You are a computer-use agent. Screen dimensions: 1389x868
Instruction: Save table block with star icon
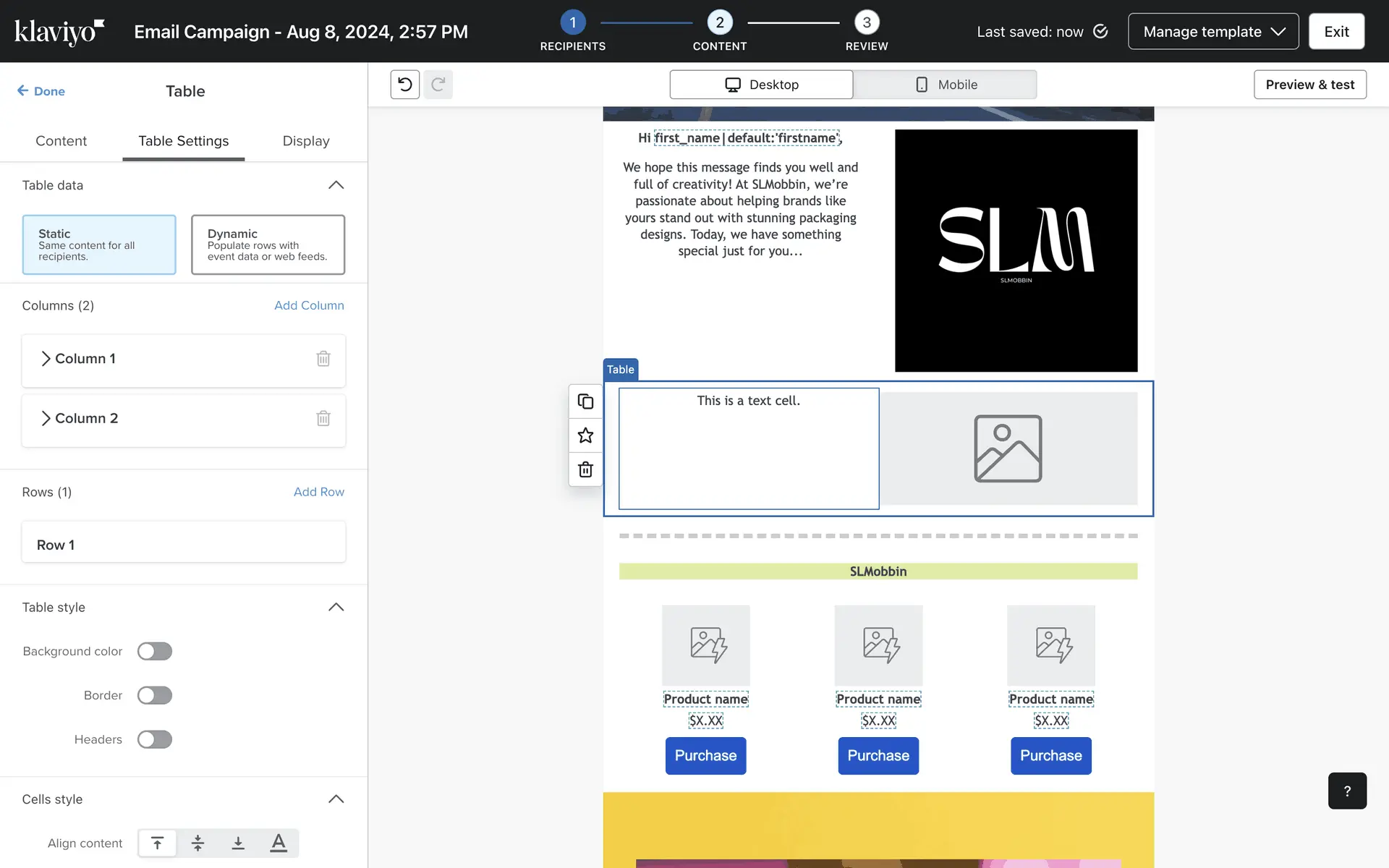point(585,435)
